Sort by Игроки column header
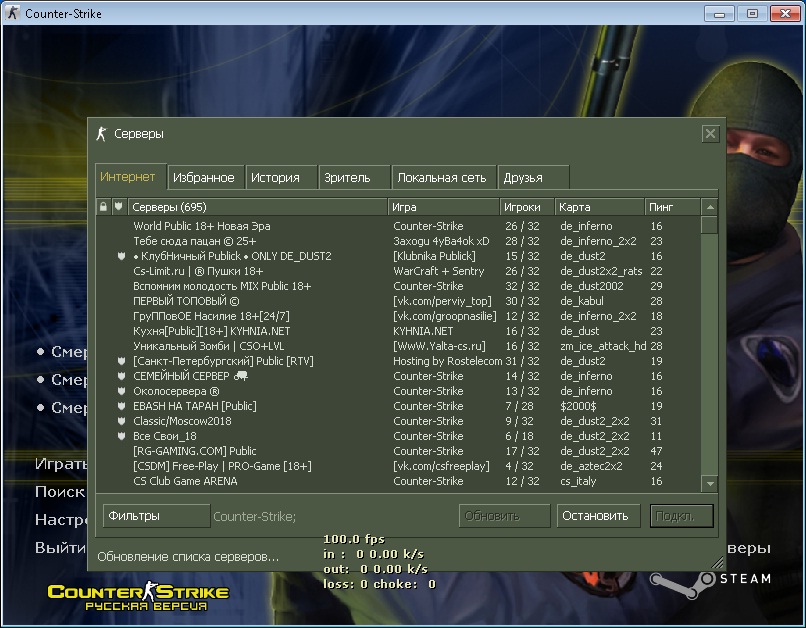 coord(527,207)
